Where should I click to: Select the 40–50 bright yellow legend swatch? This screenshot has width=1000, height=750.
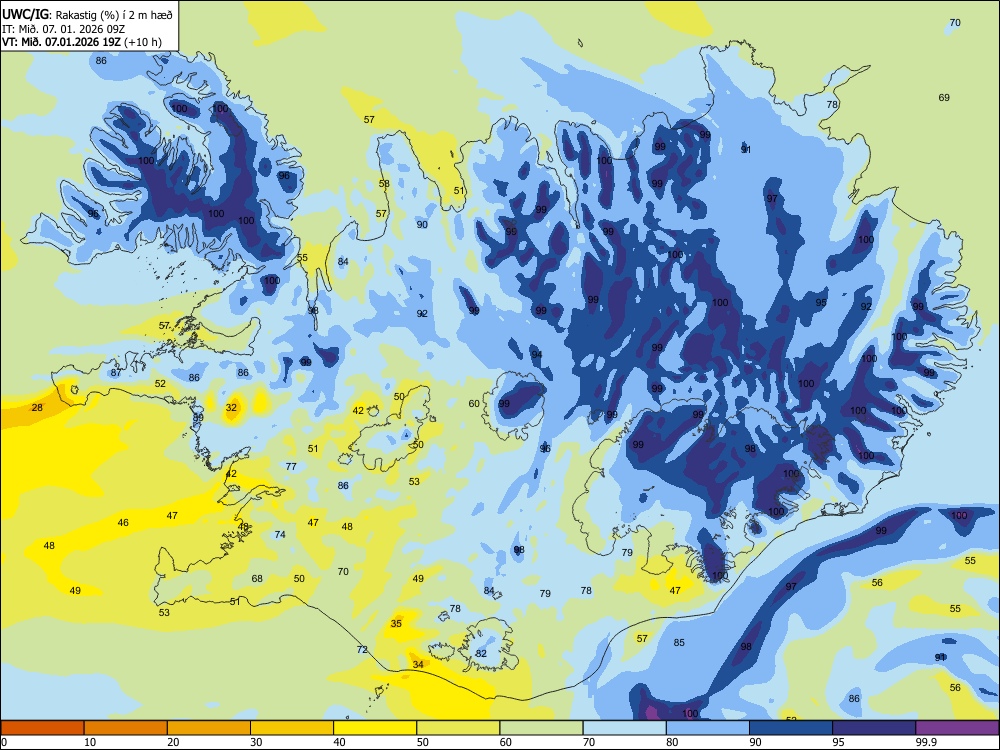tap(375, 728)
